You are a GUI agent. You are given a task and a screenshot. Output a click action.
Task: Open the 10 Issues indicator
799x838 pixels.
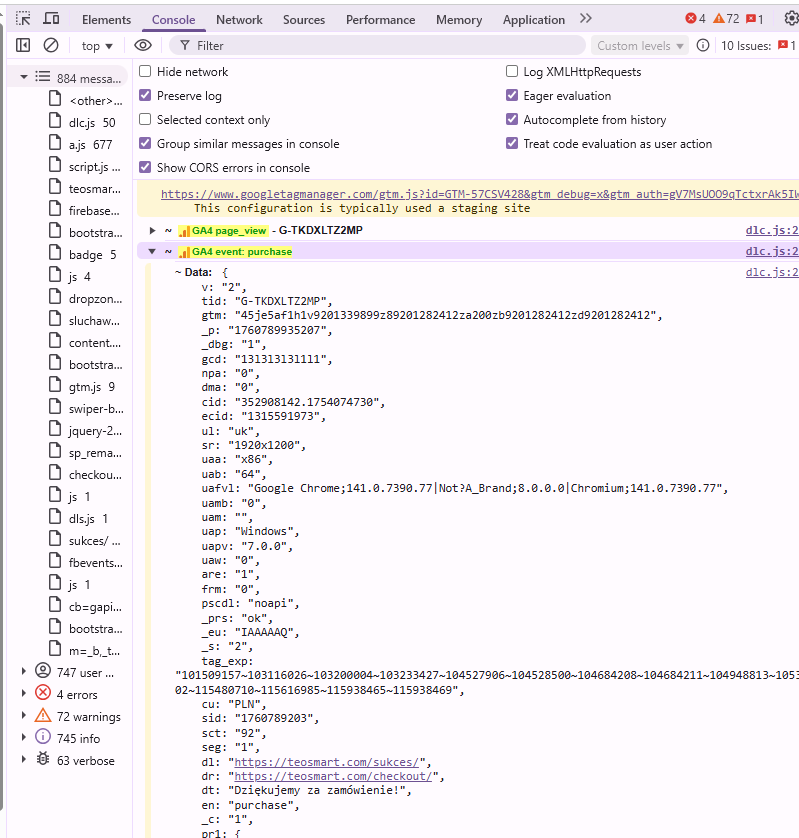758,45
